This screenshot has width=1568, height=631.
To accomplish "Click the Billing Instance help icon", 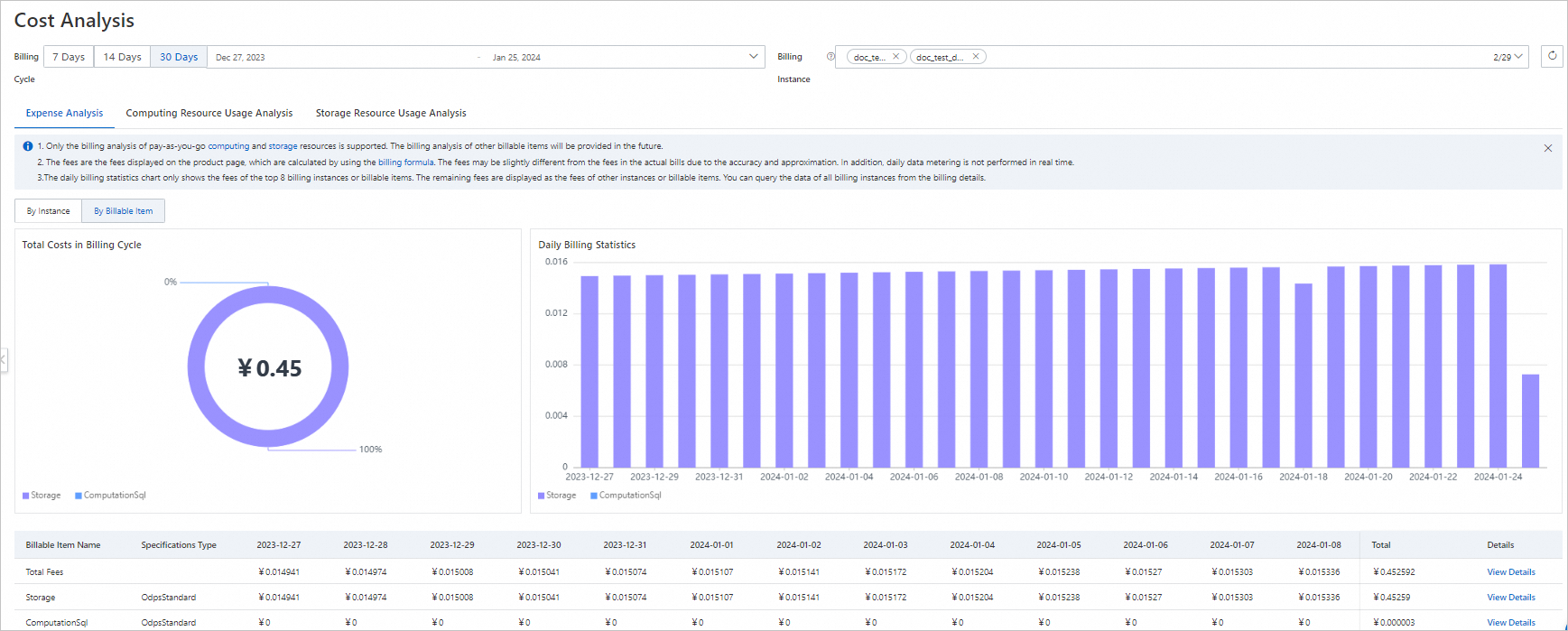I will (x=830, y=57).
